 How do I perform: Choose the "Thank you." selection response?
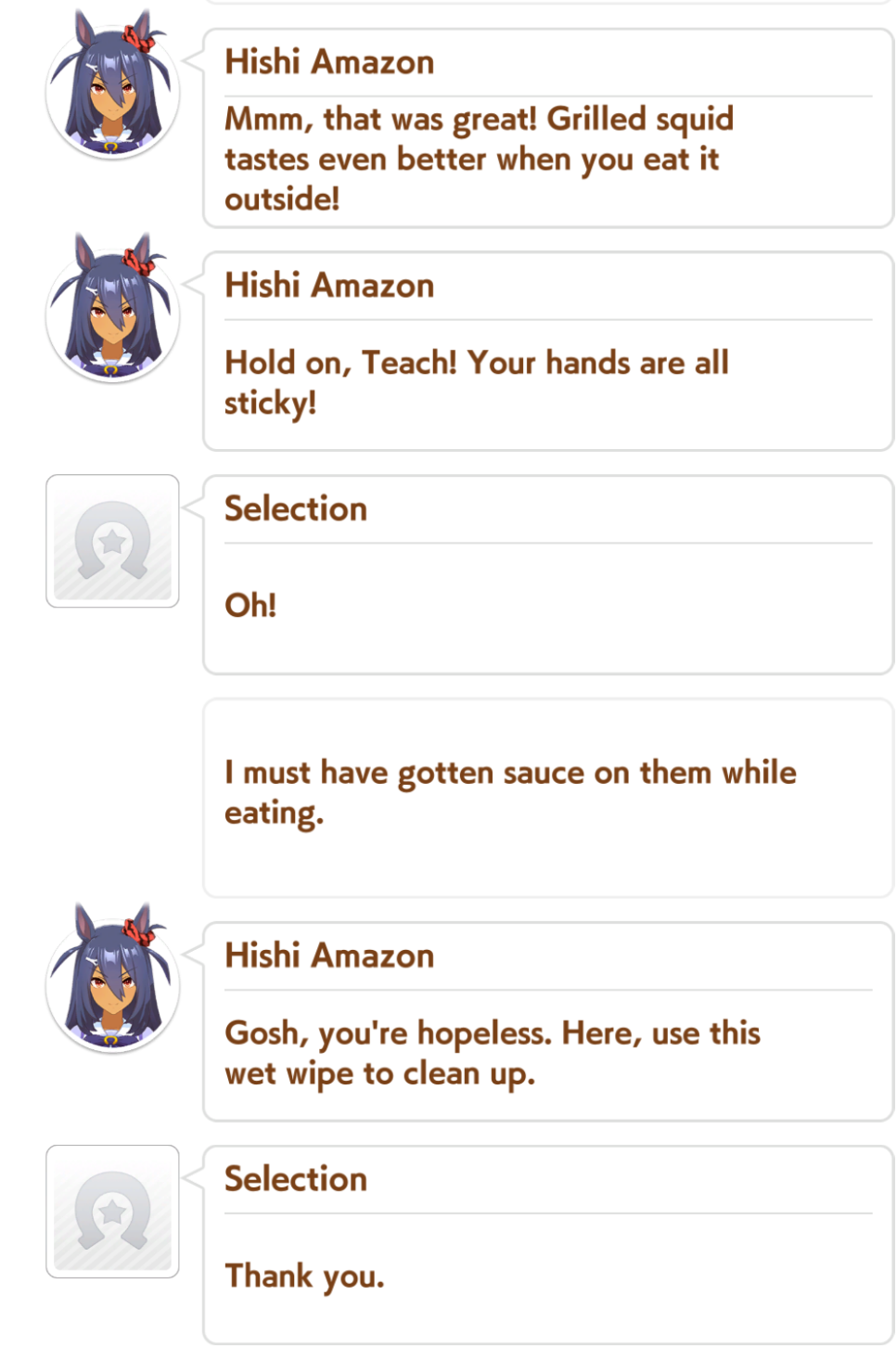tap(304, 1276)
